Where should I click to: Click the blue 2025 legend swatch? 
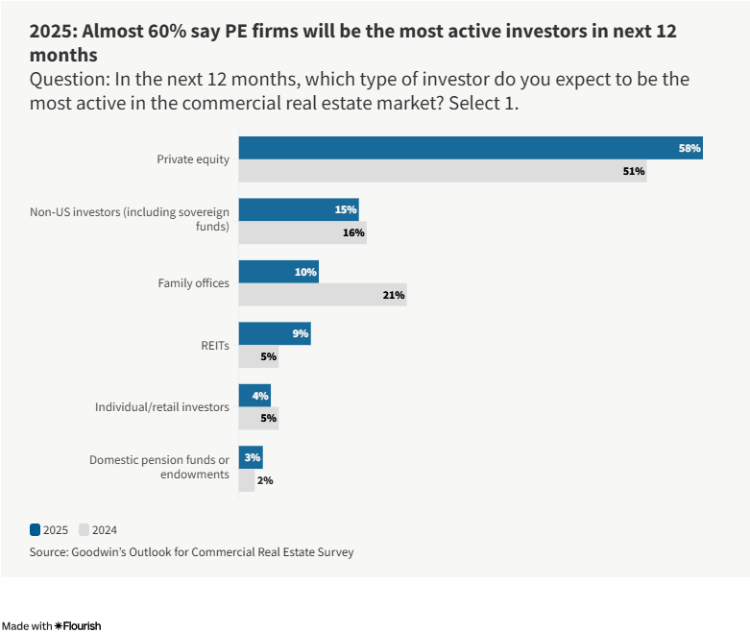click(x=34, y=530)
